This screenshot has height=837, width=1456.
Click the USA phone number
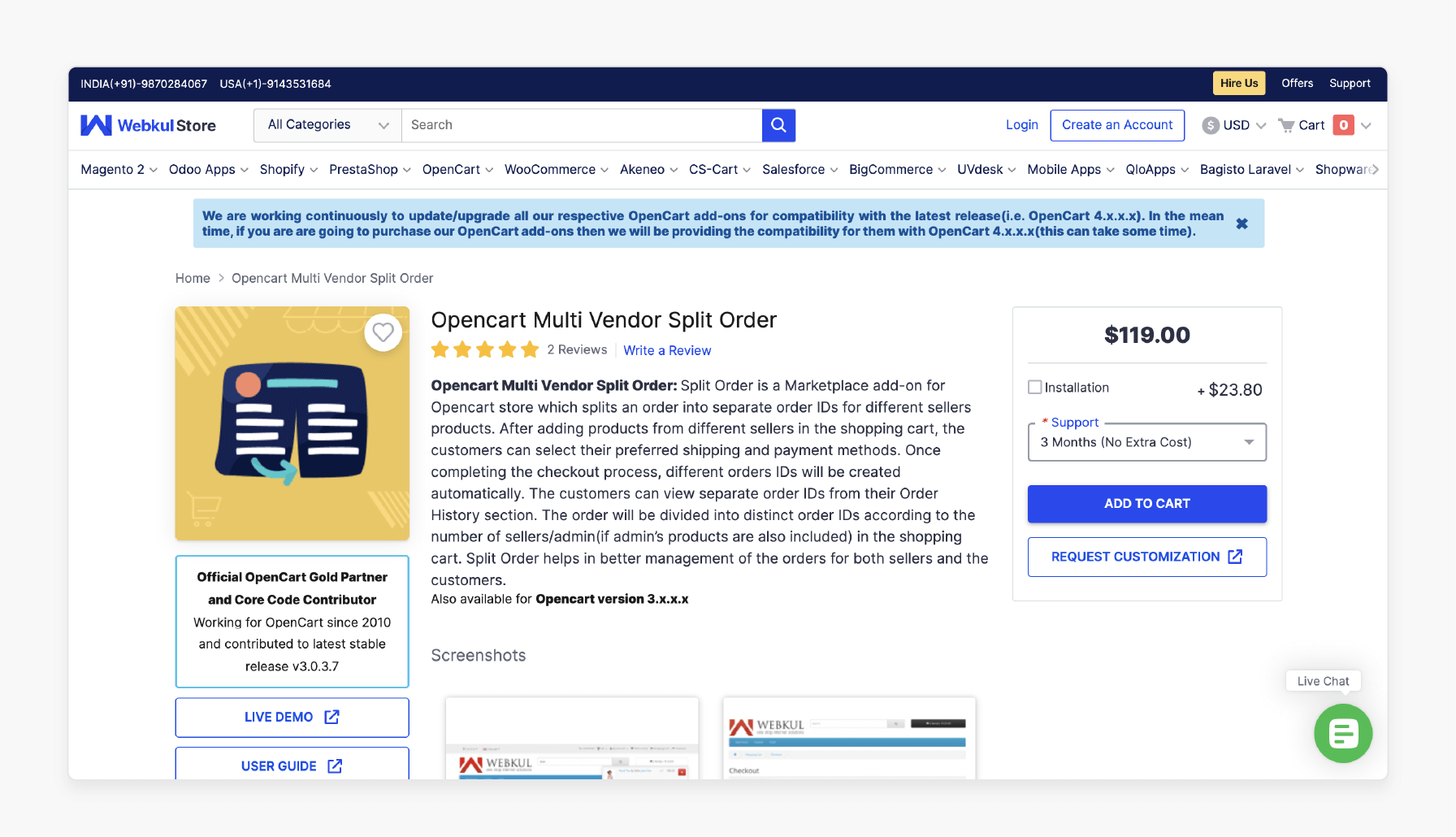coord(275,84)
